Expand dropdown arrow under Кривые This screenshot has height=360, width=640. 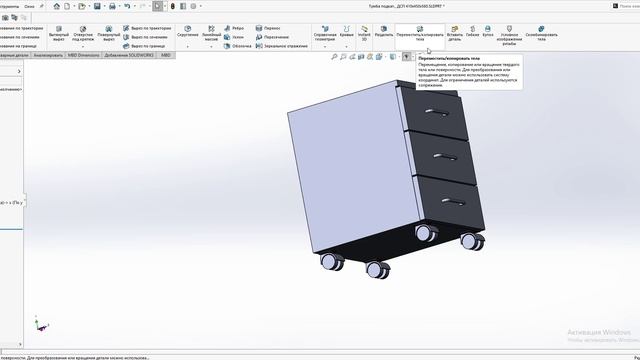tap(347, 47)
